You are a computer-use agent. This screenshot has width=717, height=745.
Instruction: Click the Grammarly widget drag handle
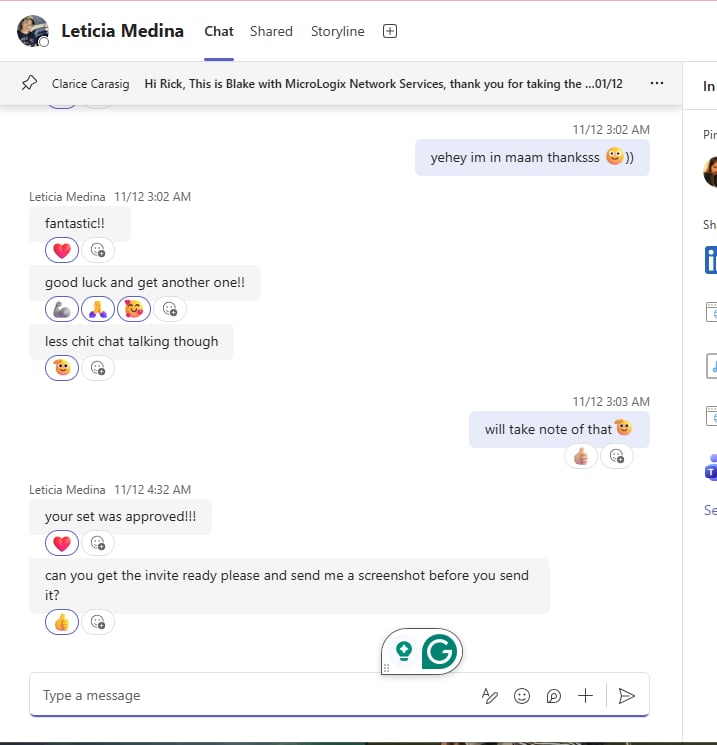pos(386,669)
